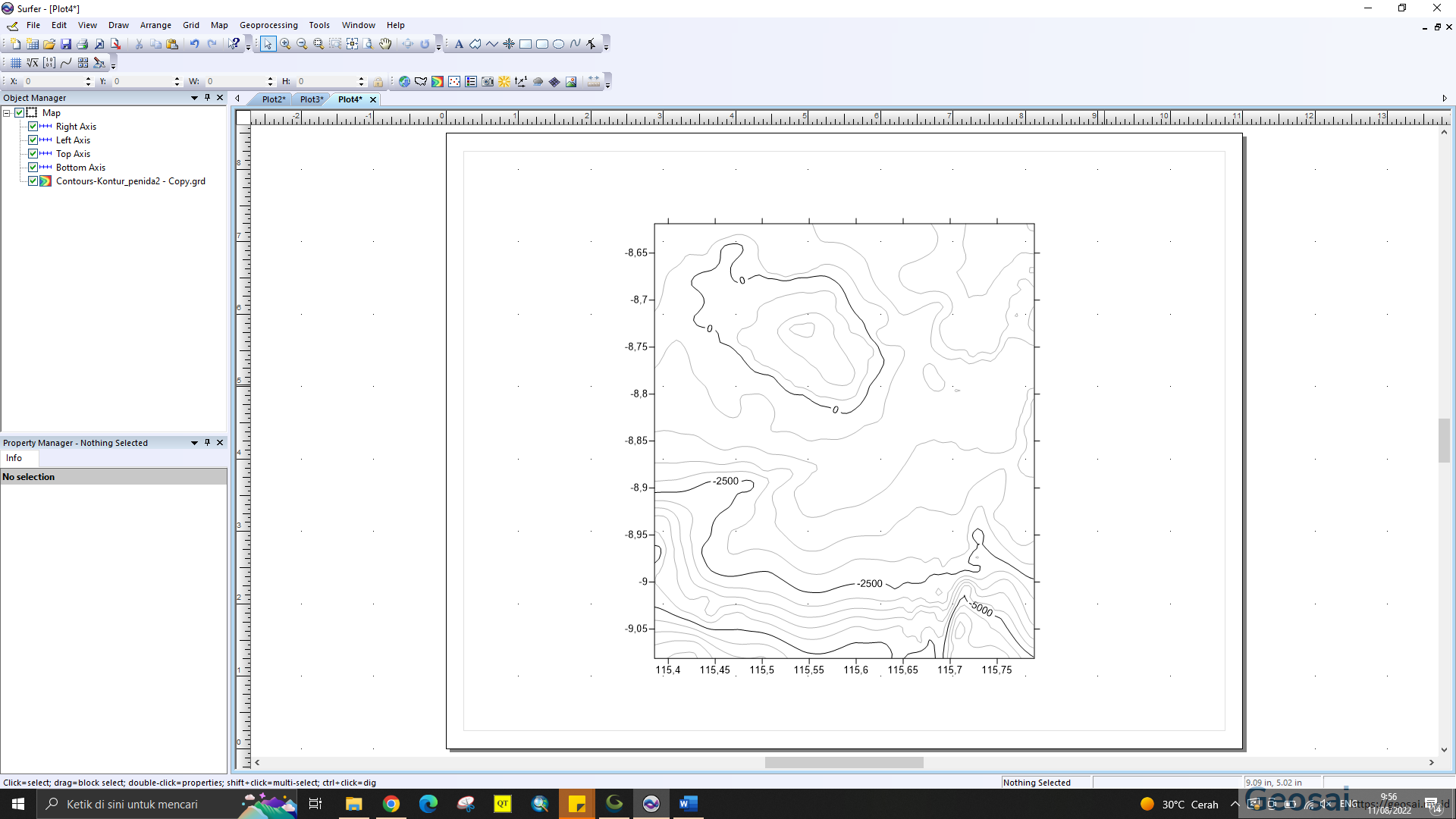This screenshot has width=1456, height=819.
Task: Uncheck the Bottom Axis checkbox
Action: pyautogui.click(x=33, y=167)
